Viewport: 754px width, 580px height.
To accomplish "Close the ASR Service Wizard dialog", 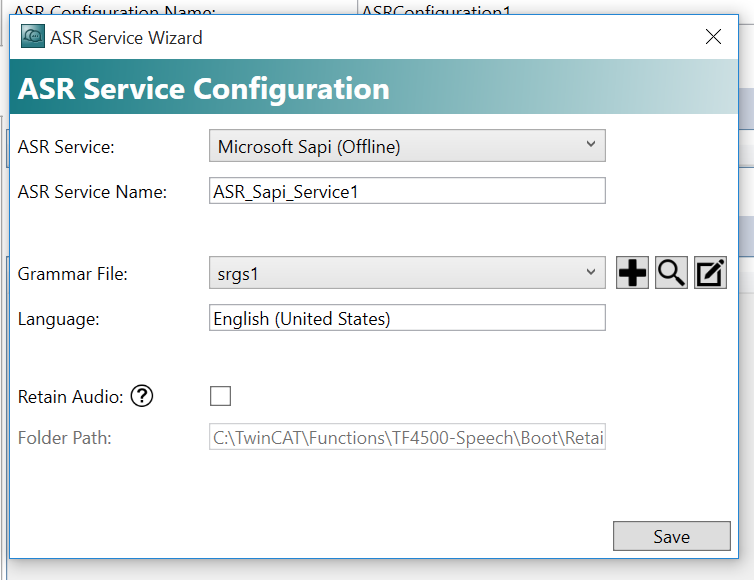I will point(713,37).
